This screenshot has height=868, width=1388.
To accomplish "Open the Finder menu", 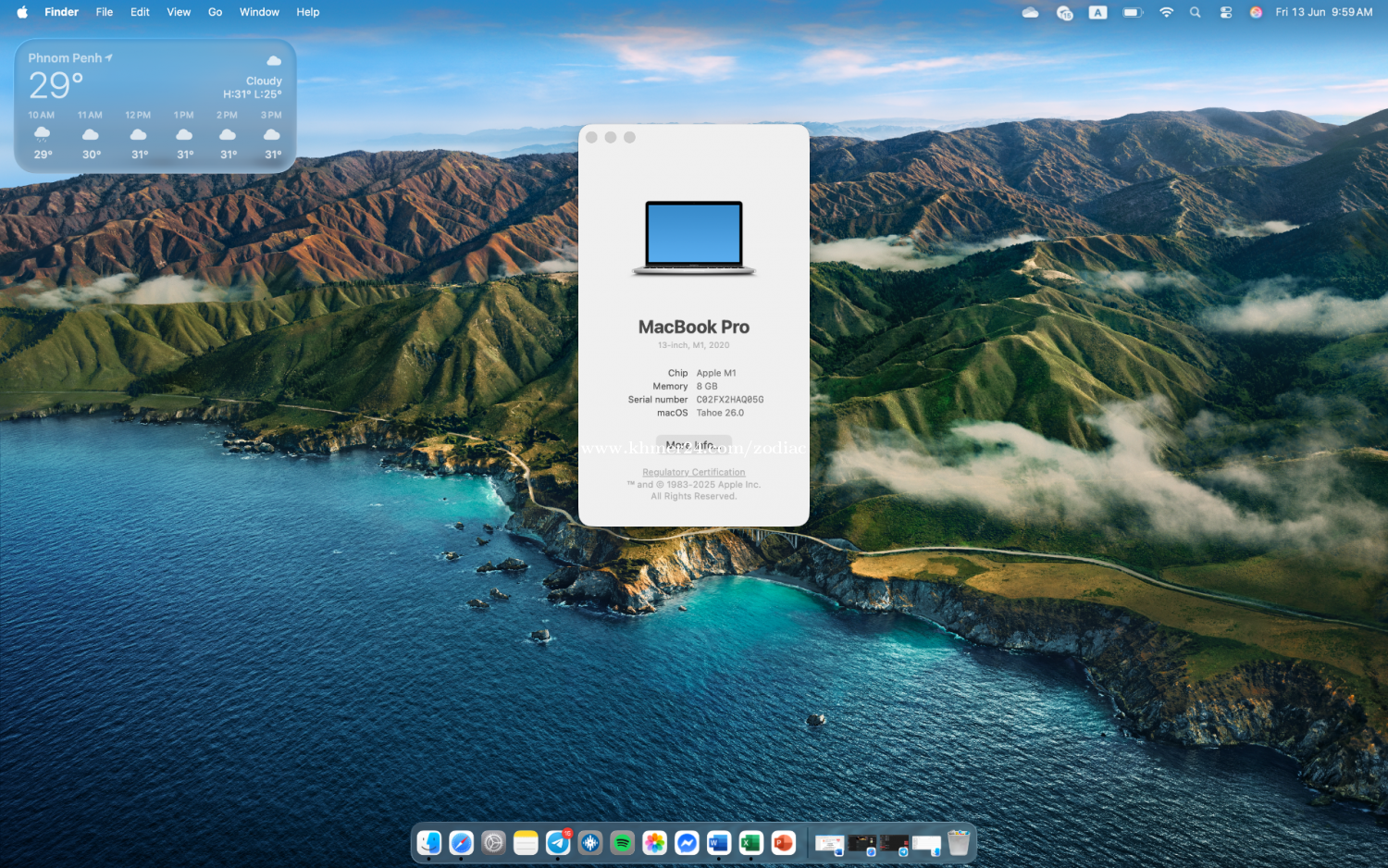I will click(61, 12).
